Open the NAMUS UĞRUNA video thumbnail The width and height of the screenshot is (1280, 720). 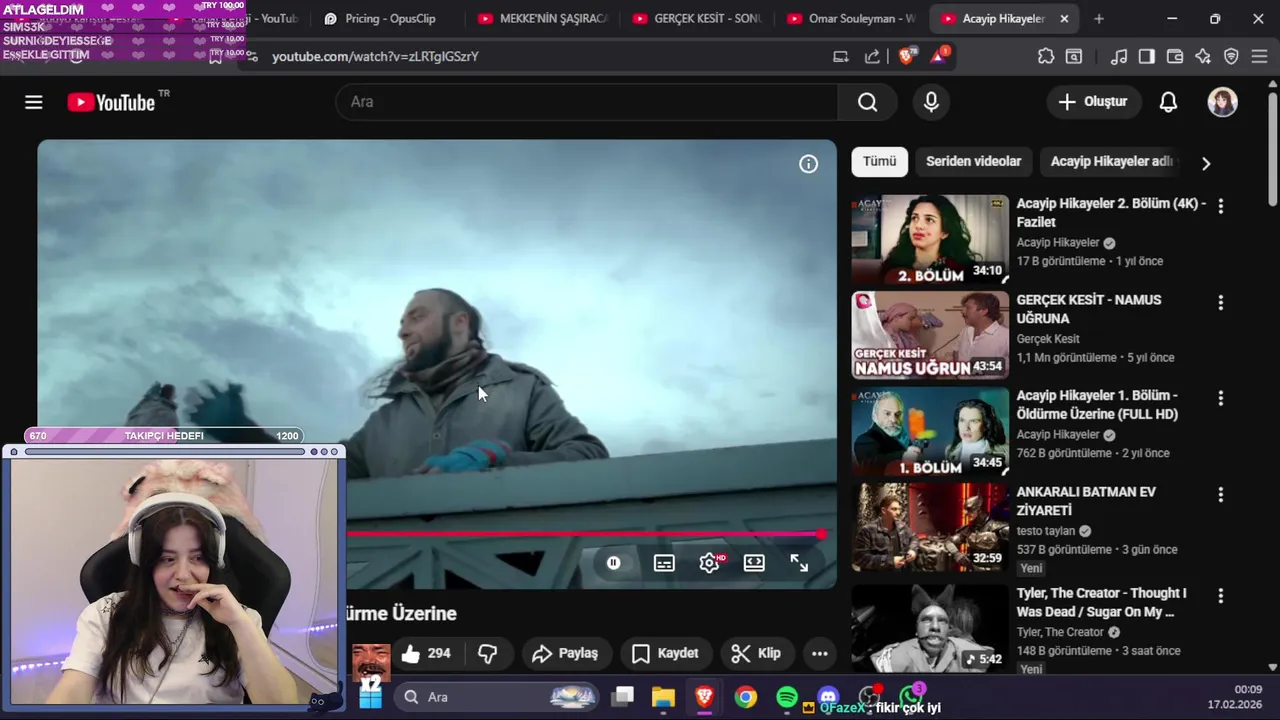[x=930, y=335]
